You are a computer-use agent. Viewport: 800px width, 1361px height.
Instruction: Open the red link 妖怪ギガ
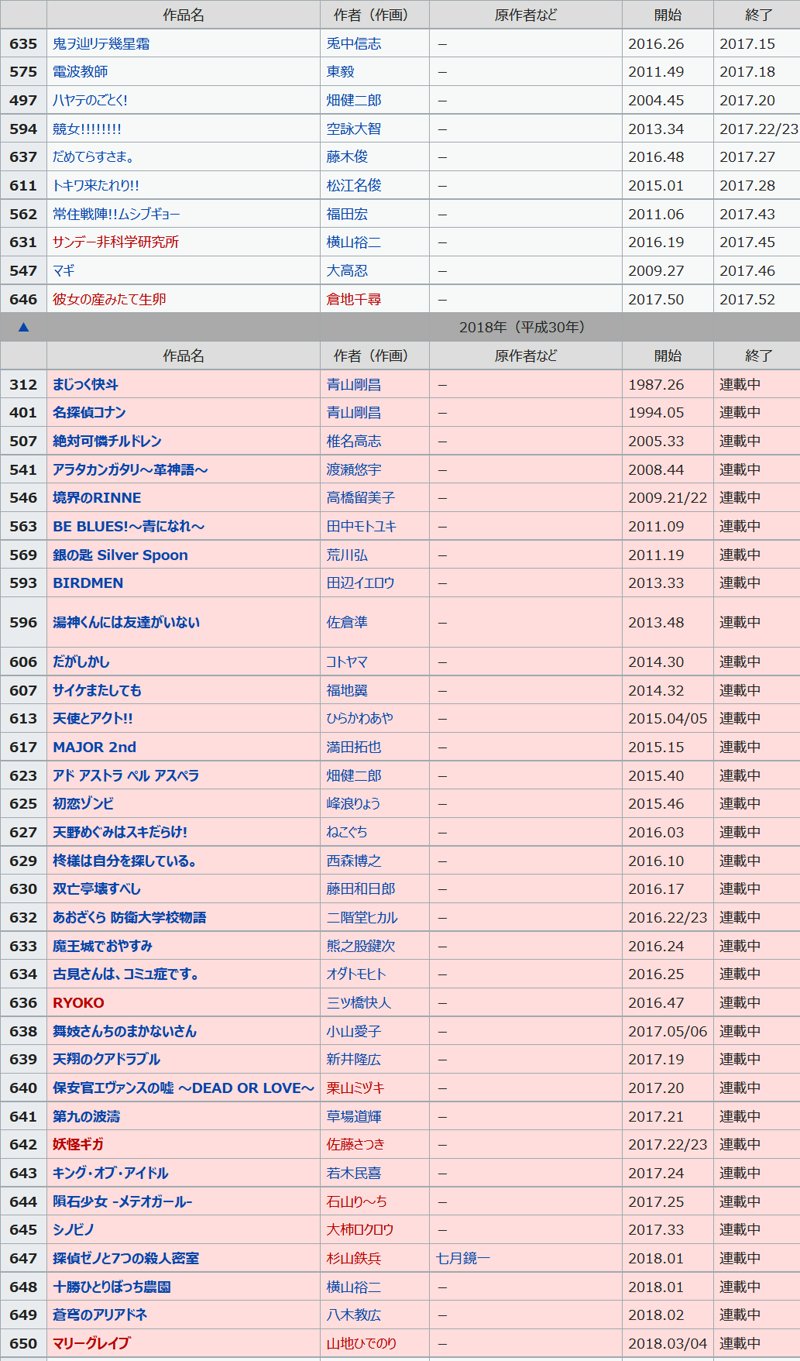coord(78,1144)
